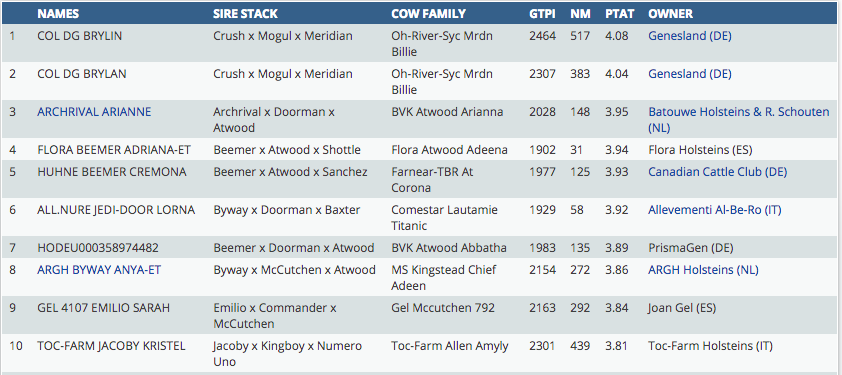Select GEL 4107 EMILIO SARAH name cell

click(104, 308)
